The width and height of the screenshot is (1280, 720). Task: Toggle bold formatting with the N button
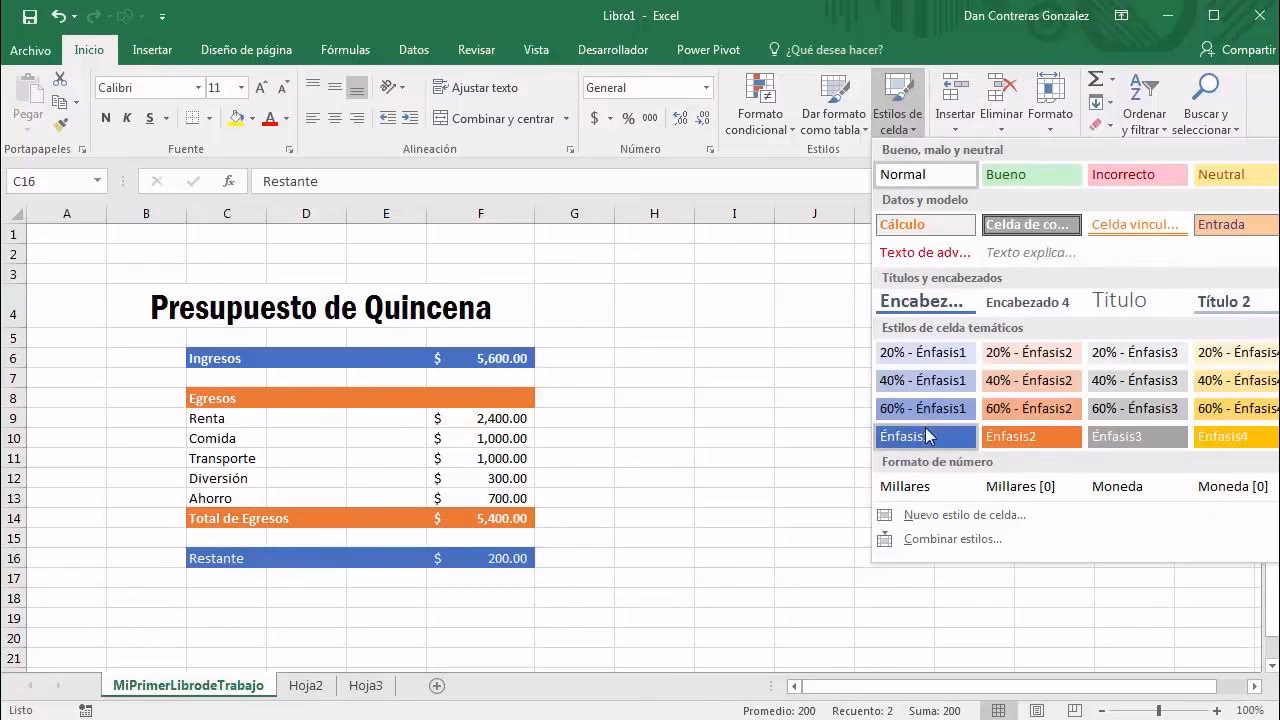(x=106, y=118)
